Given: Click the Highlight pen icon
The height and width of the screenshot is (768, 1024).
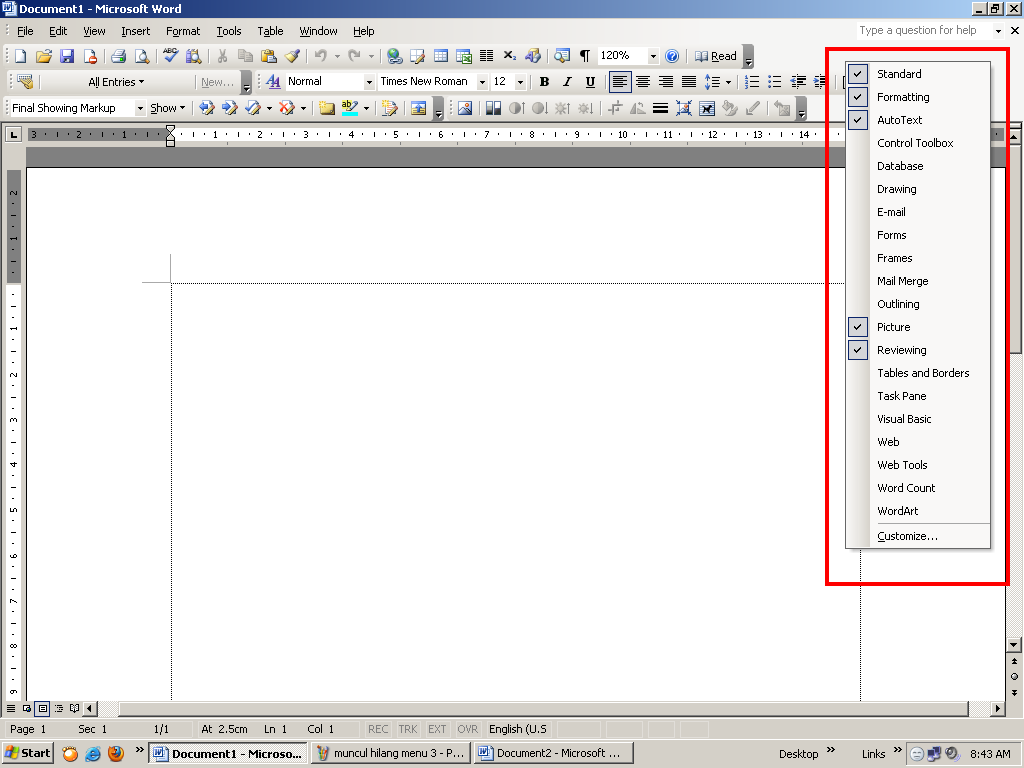Looking at the screenshot, I should pyautogui.click(x=350, y=108).
